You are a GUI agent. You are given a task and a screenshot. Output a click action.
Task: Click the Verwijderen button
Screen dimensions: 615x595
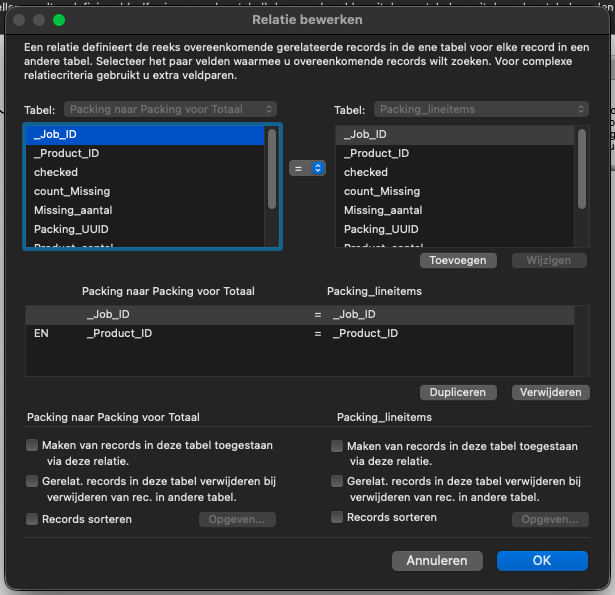point(550,392)
